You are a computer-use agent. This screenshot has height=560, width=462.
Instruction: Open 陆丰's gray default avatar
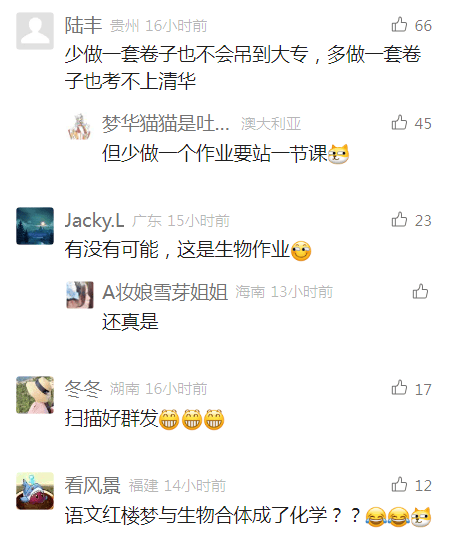click(35, 31)
